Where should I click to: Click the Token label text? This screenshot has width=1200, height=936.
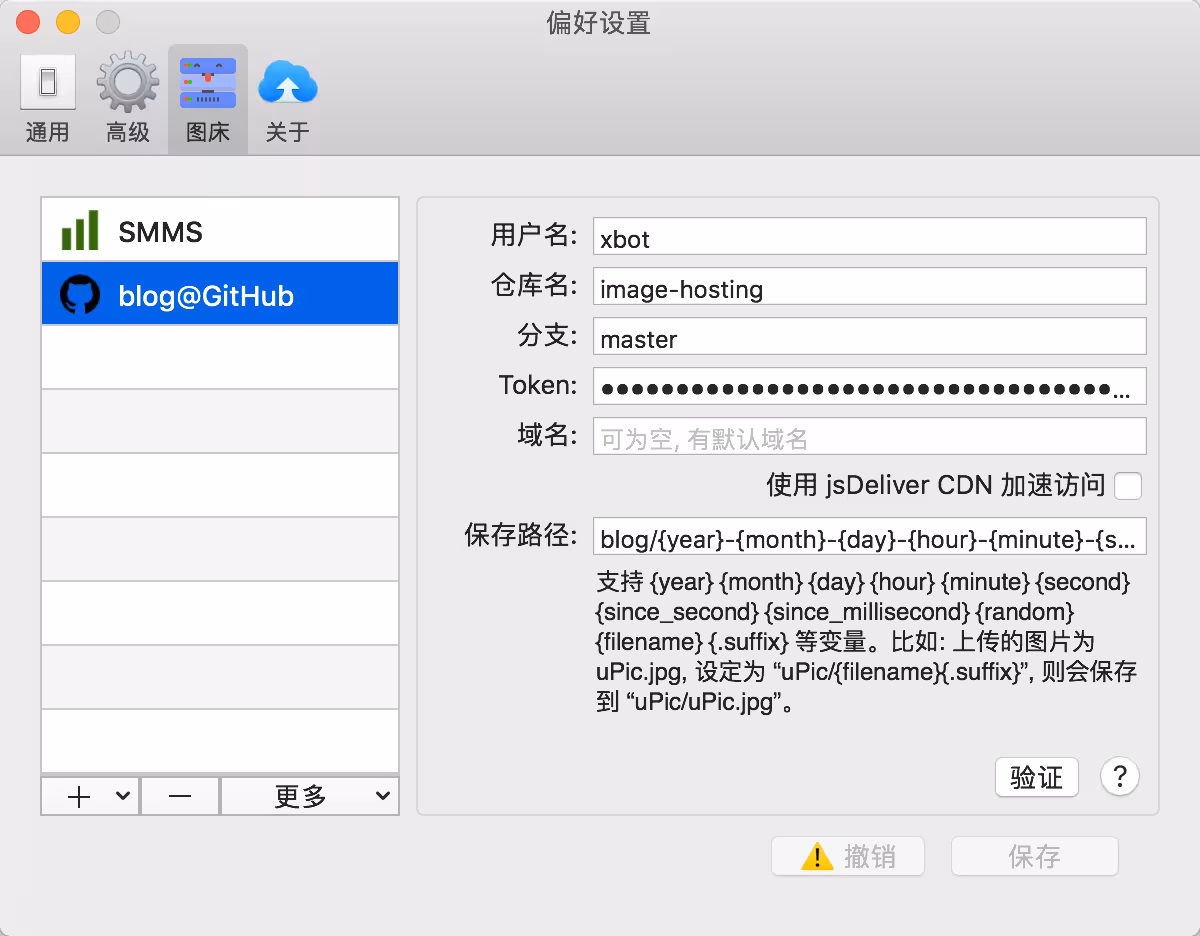[x=538, y=386]
